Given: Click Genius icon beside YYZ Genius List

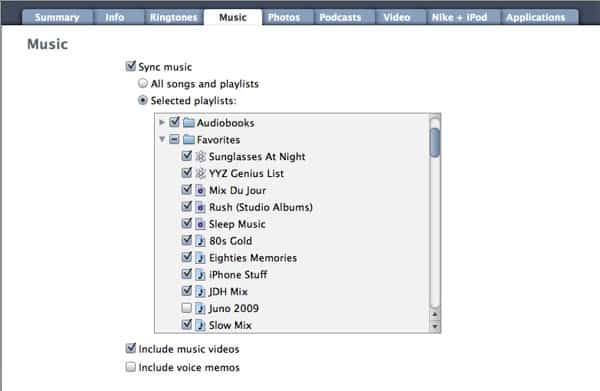Looking at the screenshot, I should 201,173.
